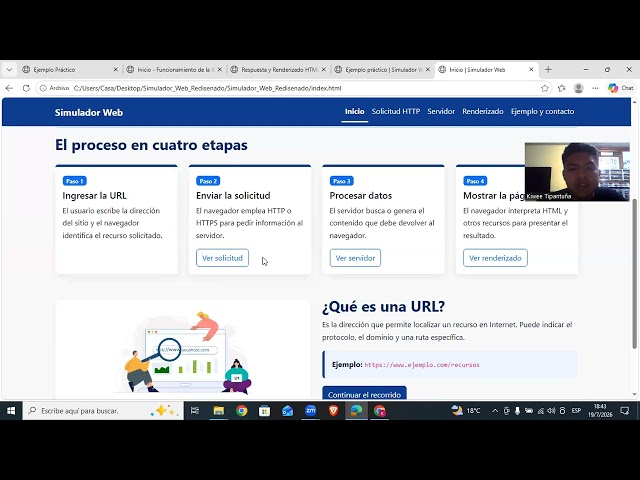Click the page vertical scrollbar thumb
The height and width of the screenshot is (480, 640).
click(x=635, y=273)
